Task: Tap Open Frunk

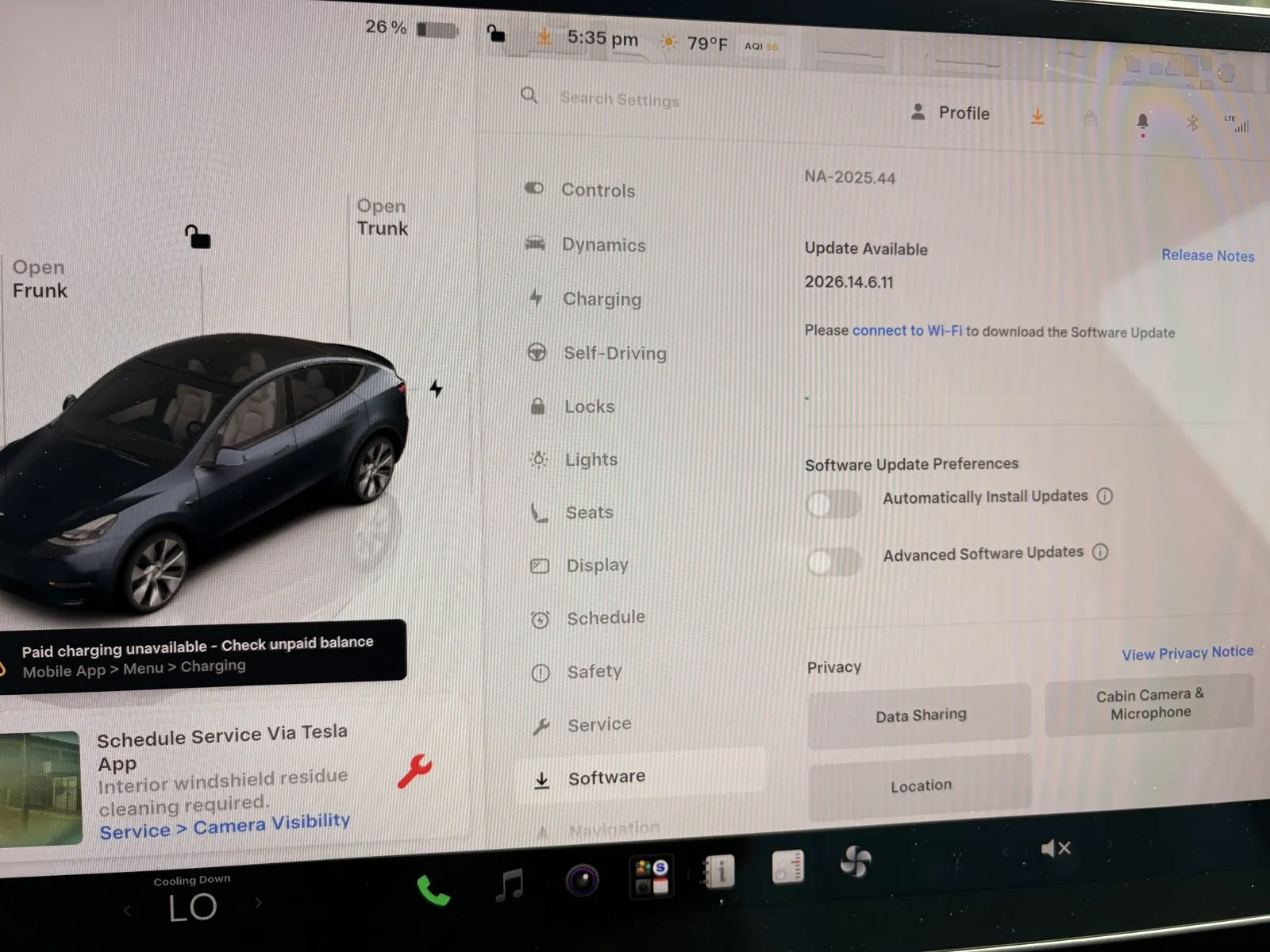Action: [40, 279]
